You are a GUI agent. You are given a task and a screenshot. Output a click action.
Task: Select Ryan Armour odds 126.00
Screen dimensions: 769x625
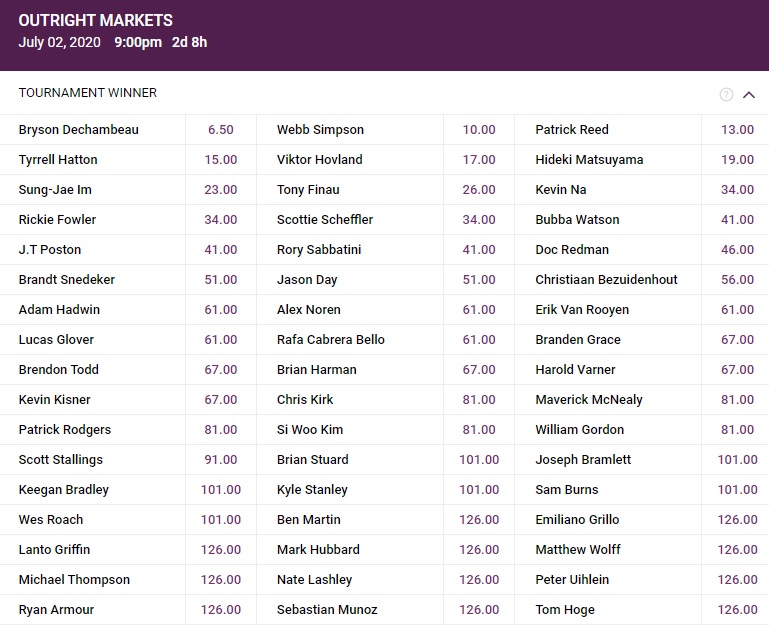tap(221, 609)
